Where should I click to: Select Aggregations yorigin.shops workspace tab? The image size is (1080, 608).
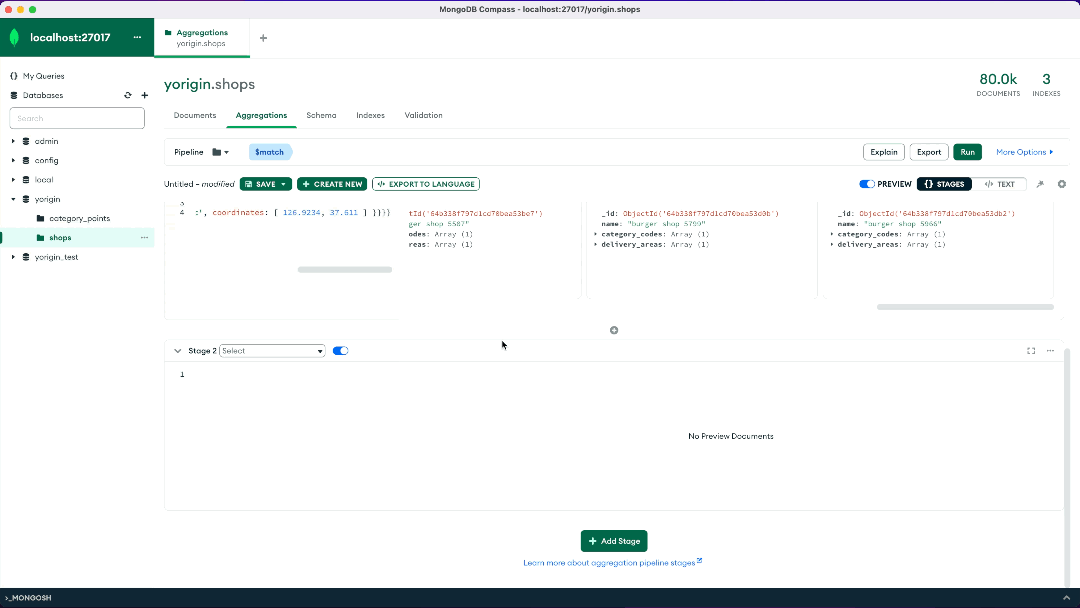click(x=202, y=38)
